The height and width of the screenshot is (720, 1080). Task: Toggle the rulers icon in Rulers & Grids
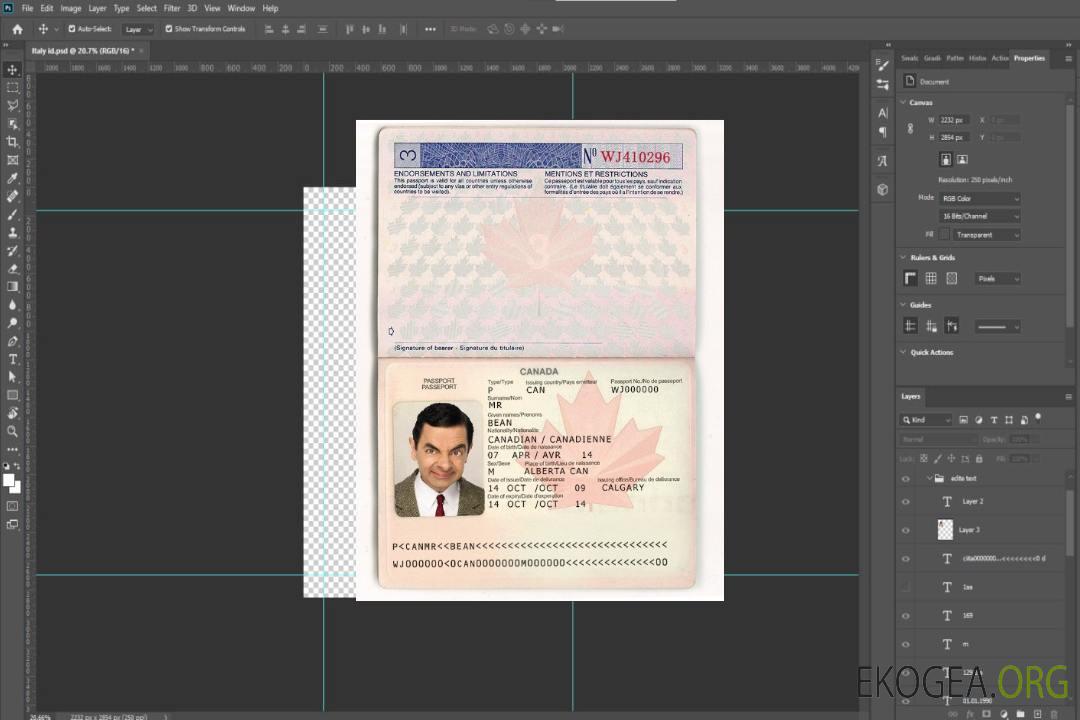[x=911, y=278]
